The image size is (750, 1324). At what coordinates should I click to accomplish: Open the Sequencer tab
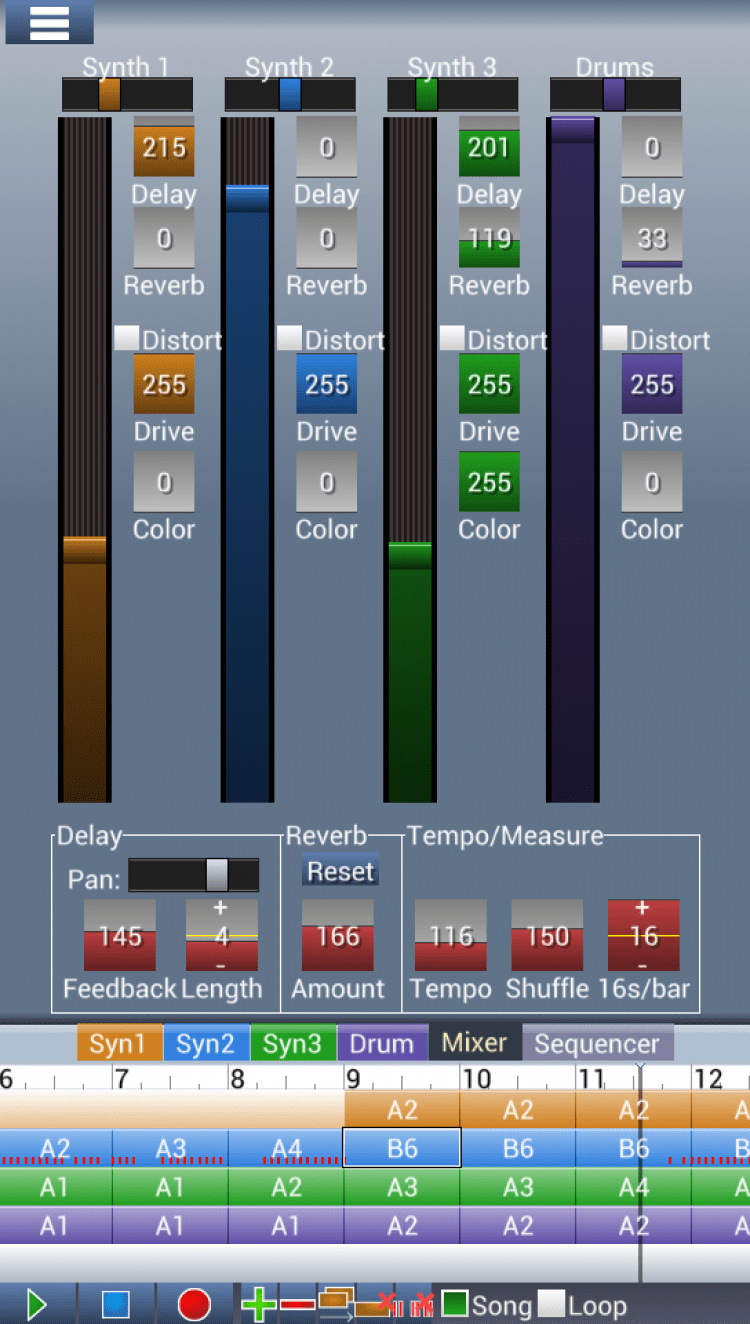(x=597, y=1044)
